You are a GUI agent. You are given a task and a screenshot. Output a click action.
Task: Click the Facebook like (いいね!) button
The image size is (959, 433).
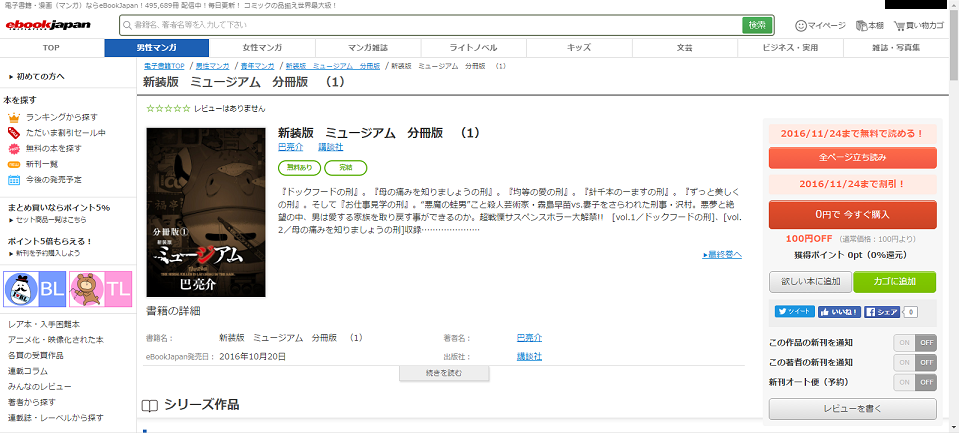(x=840, y=312)
